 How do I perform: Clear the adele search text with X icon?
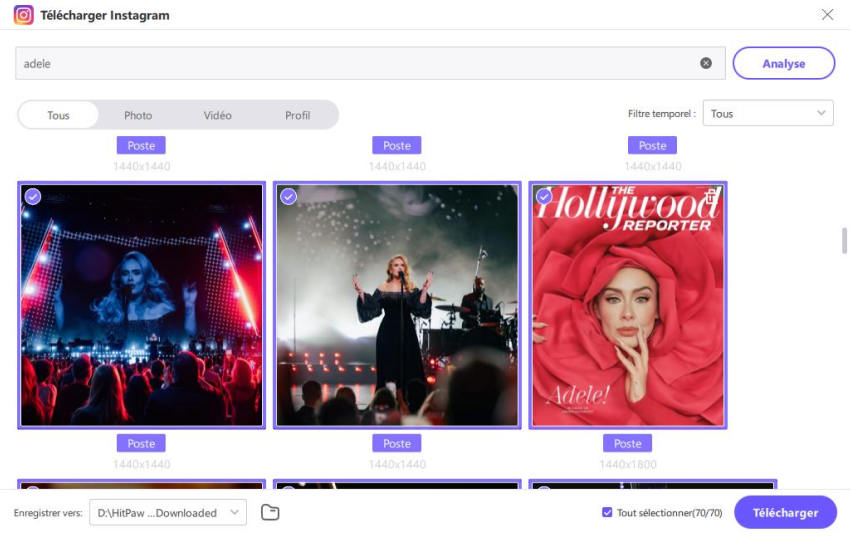click(706, 63)
